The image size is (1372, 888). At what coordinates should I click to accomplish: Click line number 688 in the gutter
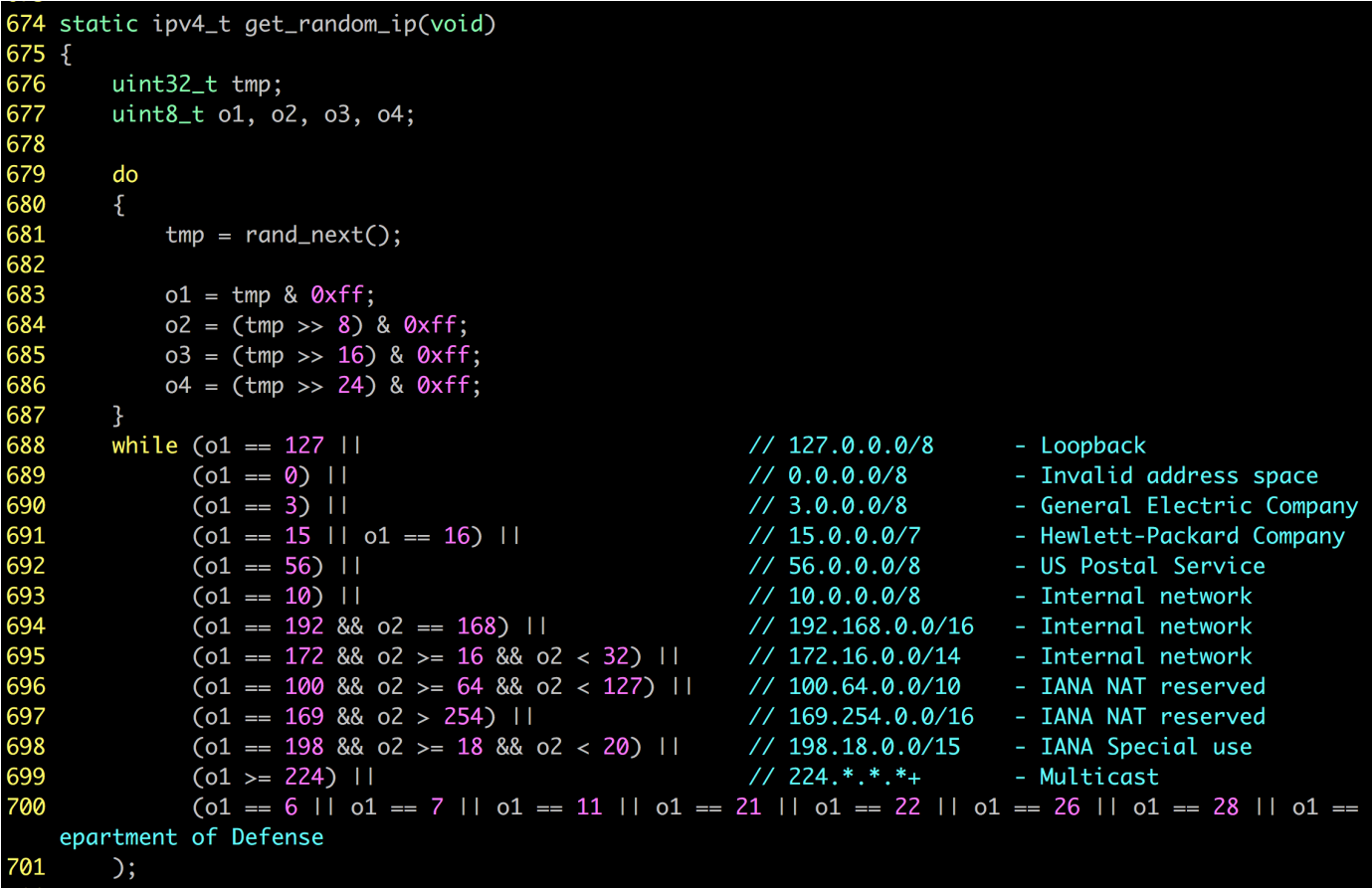(26, 445)
